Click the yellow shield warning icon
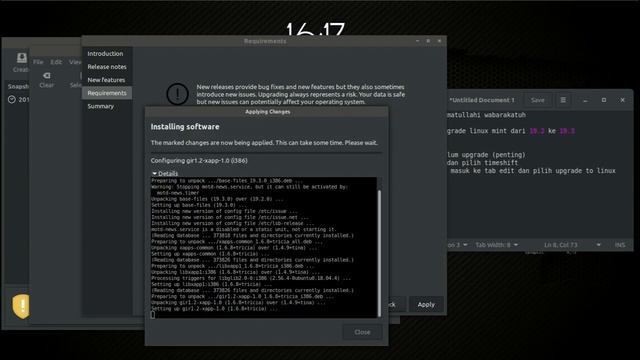The width and height of the screenshot is (640, 360). pos(21,306)
